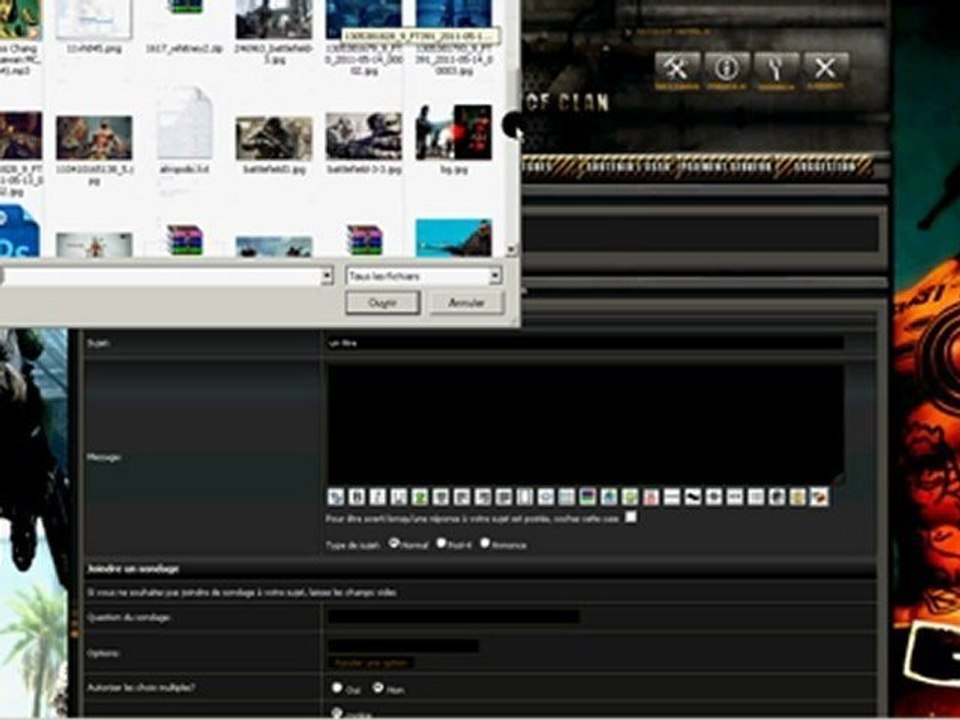Click the Question du sondage input field

tap(454, 617)
